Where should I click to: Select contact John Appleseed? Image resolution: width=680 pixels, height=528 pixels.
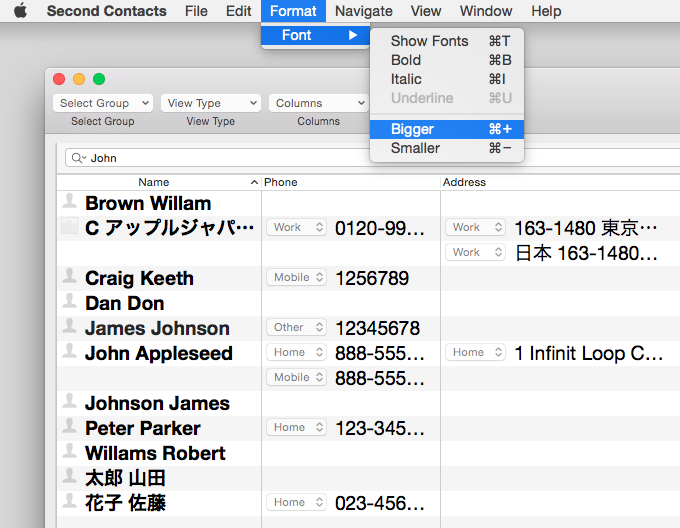(x=159, y=353)
